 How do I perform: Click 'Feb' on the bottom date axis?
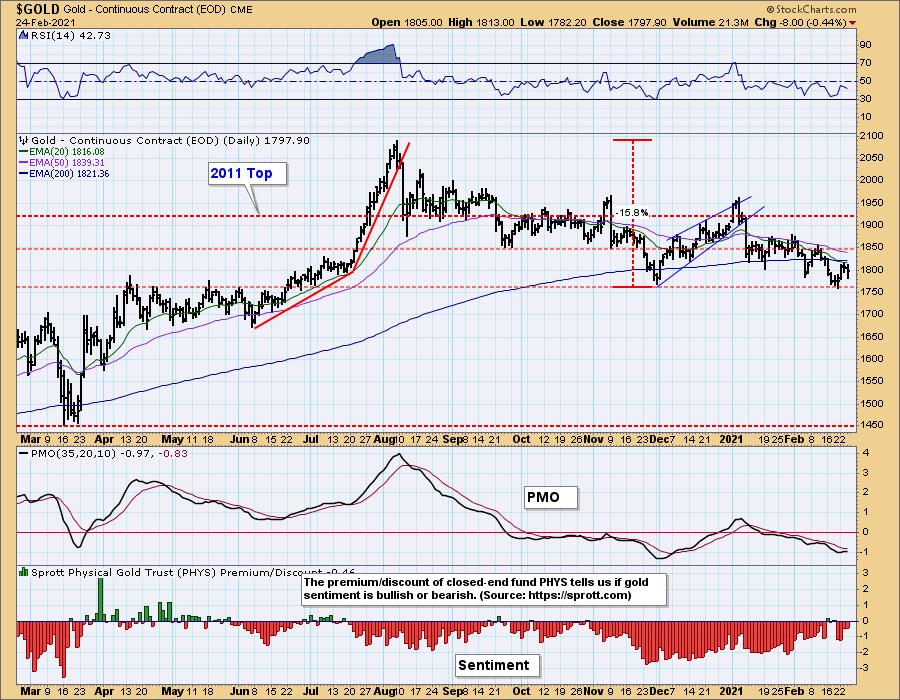coord(793,691)
